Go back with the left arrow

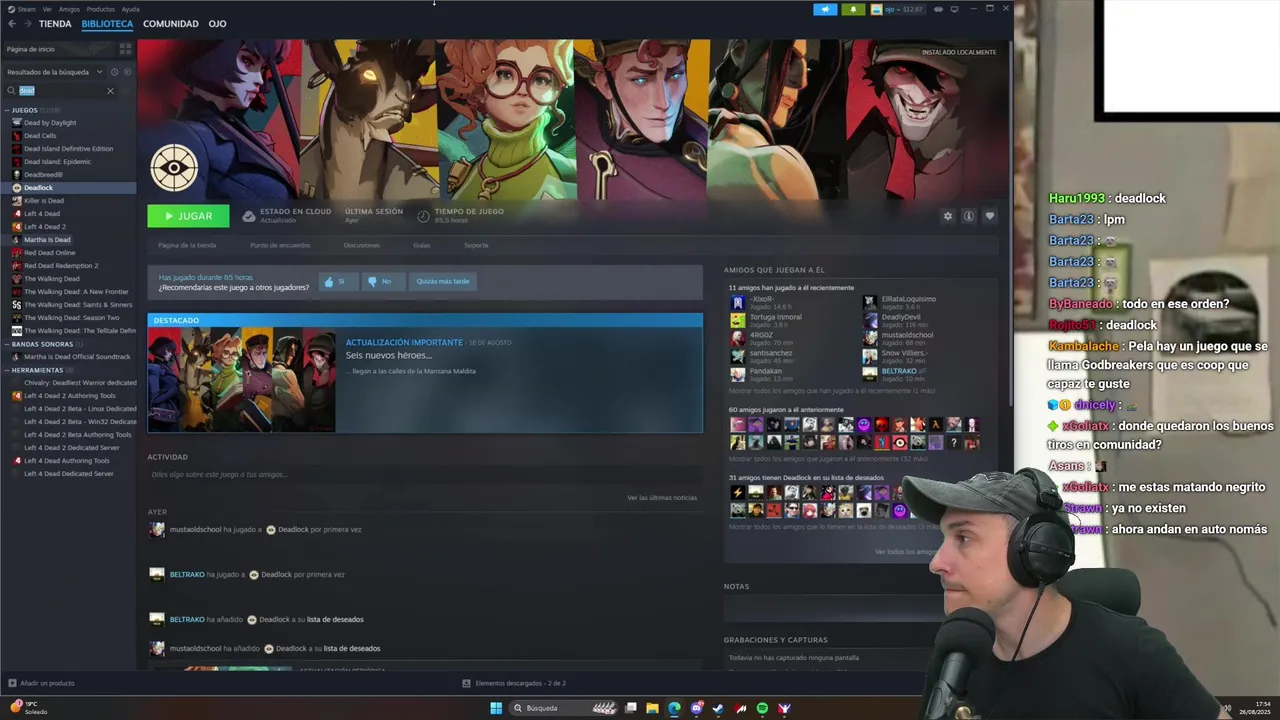tap(12, 24)
